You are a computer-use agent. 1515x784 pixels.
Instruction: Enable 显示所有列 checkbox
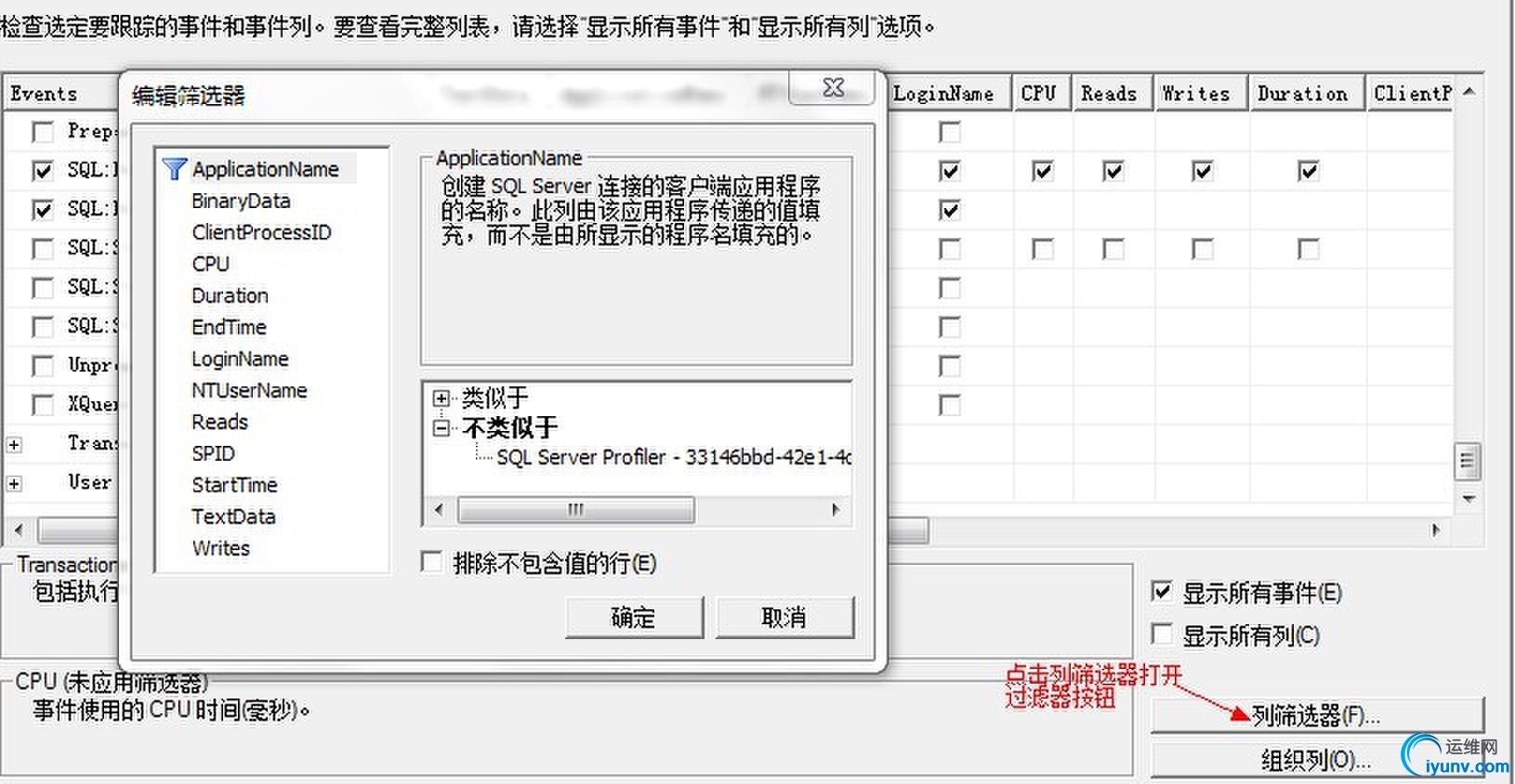(x=1162, y=634)
